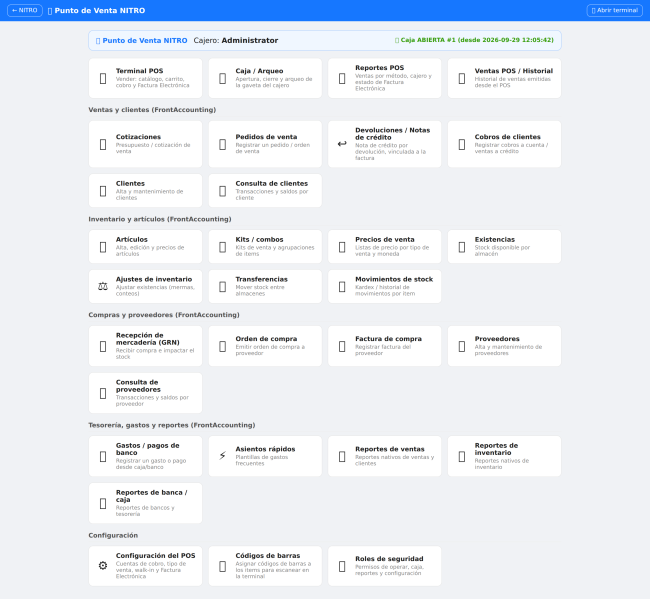Image resolution: width=650 pixels, height=599 pixels.
Task: Click the Transferencias card icon
Action: pyautogui.click(x=223, y=286)
